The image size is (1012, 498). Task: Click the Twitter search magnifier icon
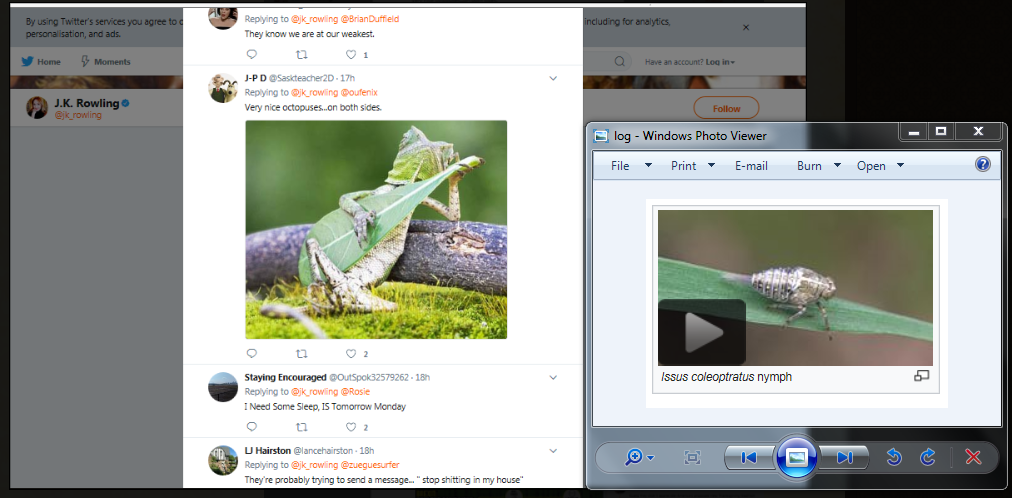620,61
